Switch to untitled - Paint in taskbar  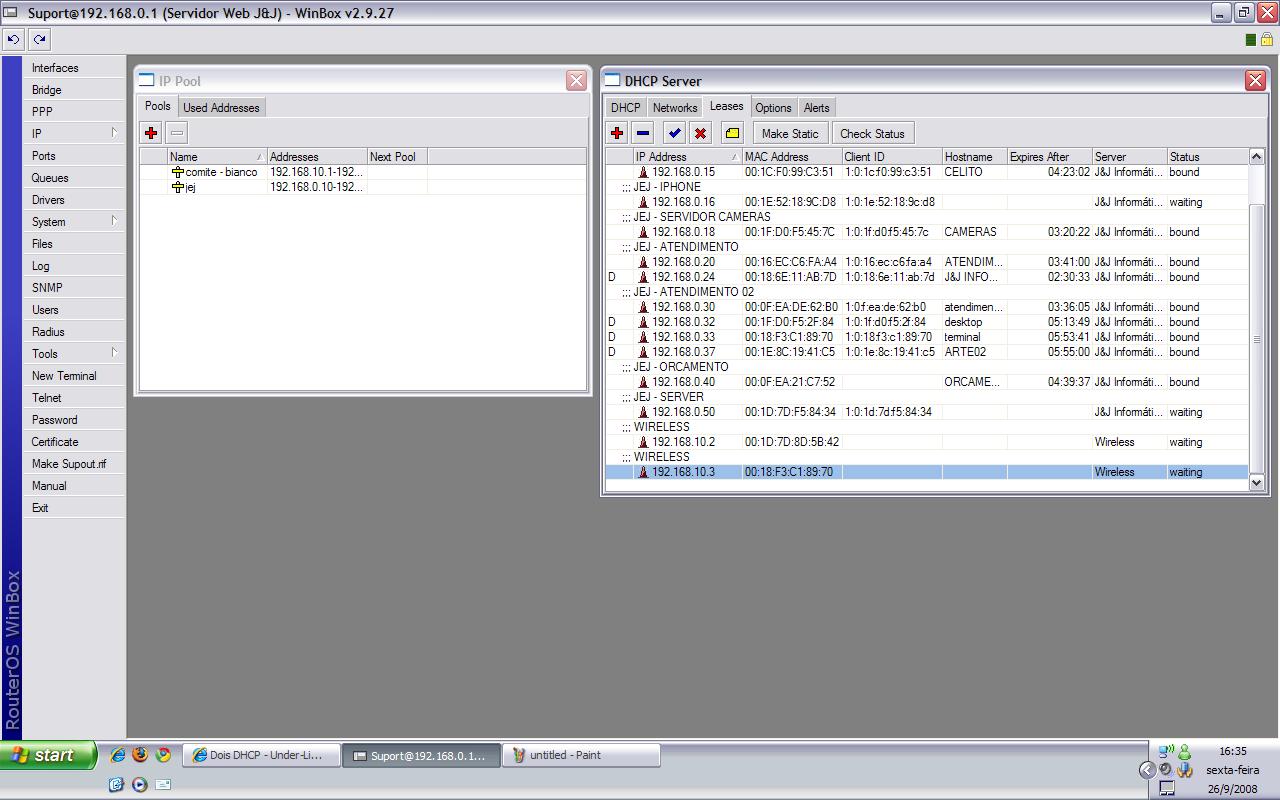(x=581, y=755)
